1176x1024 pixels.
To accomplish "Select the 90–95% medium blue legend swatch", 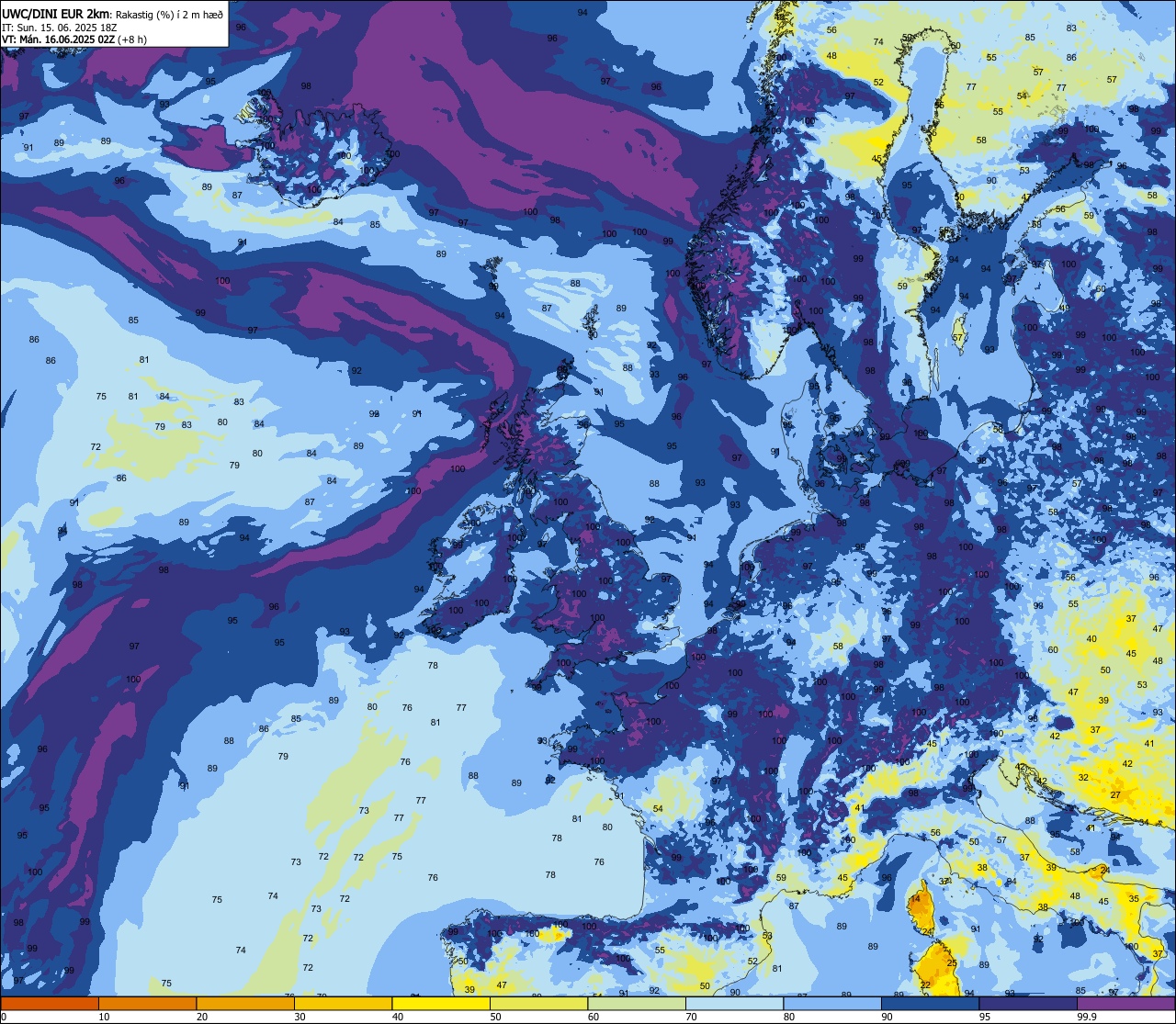I will coord(930,1003).
